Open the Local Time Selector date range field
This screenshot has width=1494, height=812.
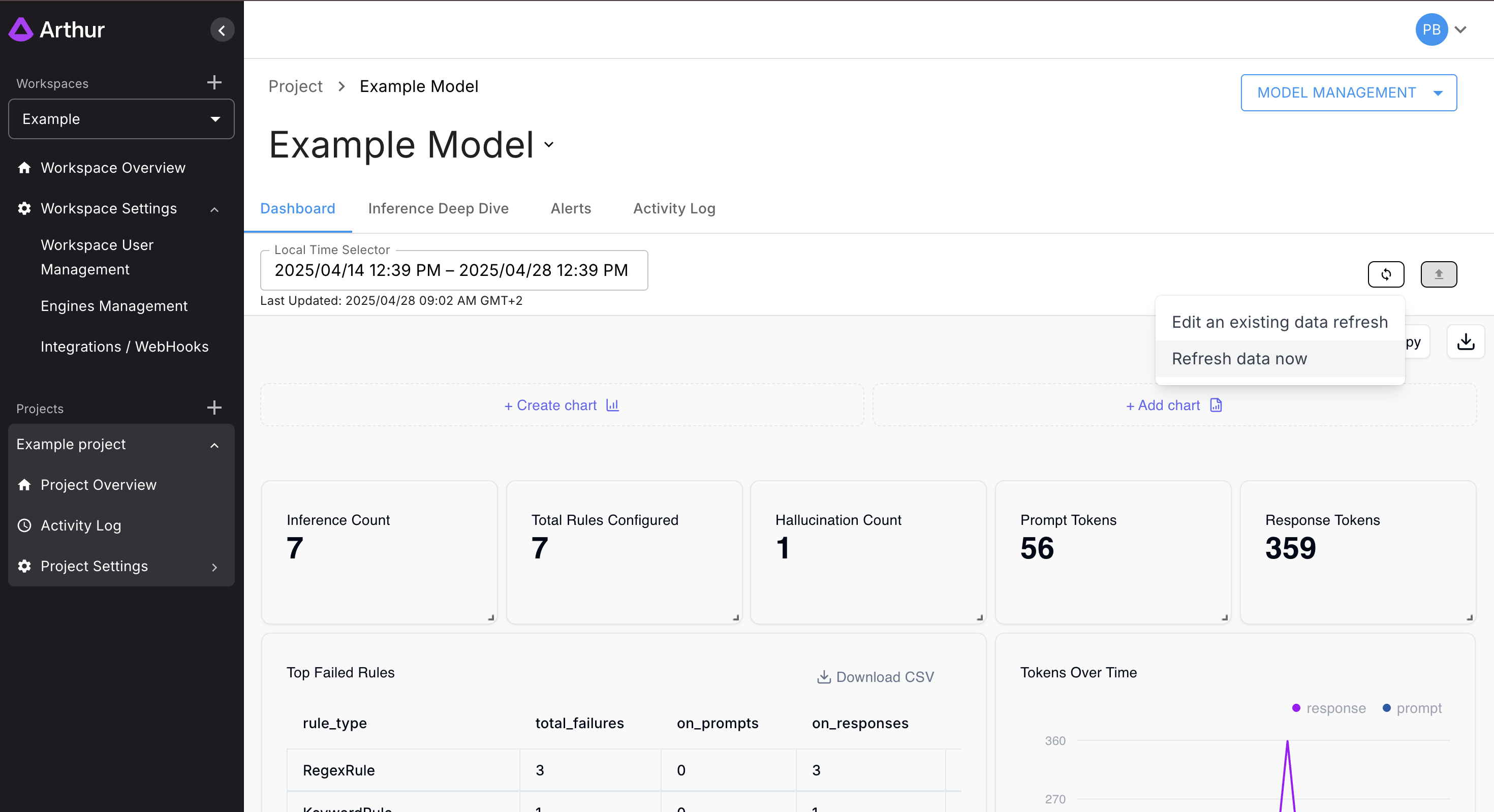453,270
